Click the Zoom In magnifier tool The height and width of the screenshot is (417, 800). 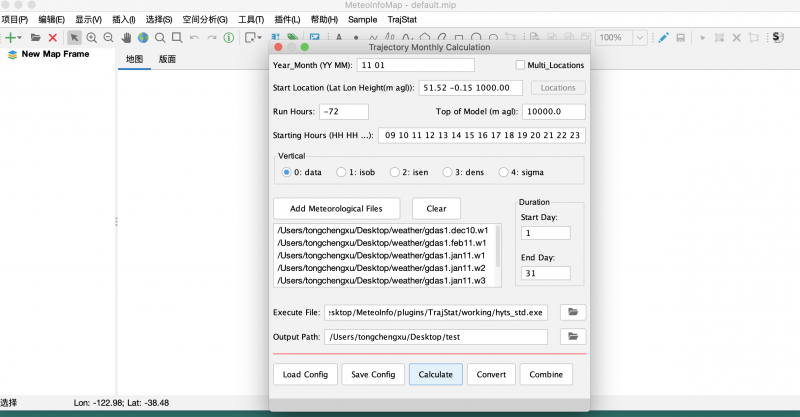click(x=91, y=38)
